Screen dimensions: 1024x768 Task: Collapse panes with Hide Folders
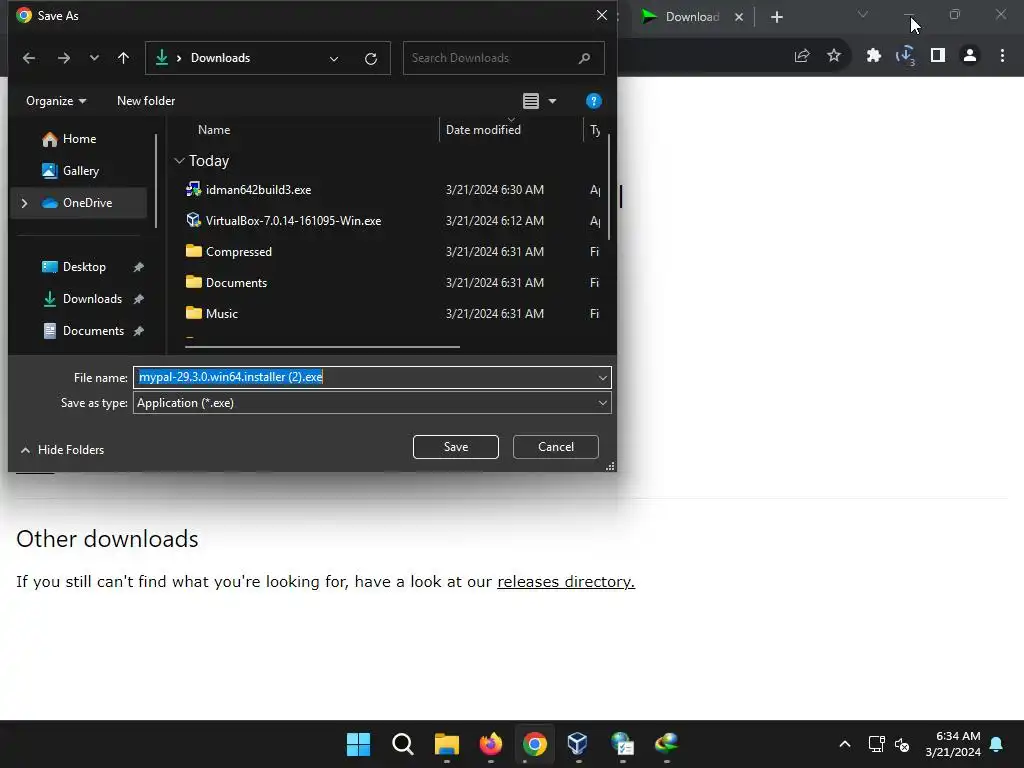pos(63,449)
